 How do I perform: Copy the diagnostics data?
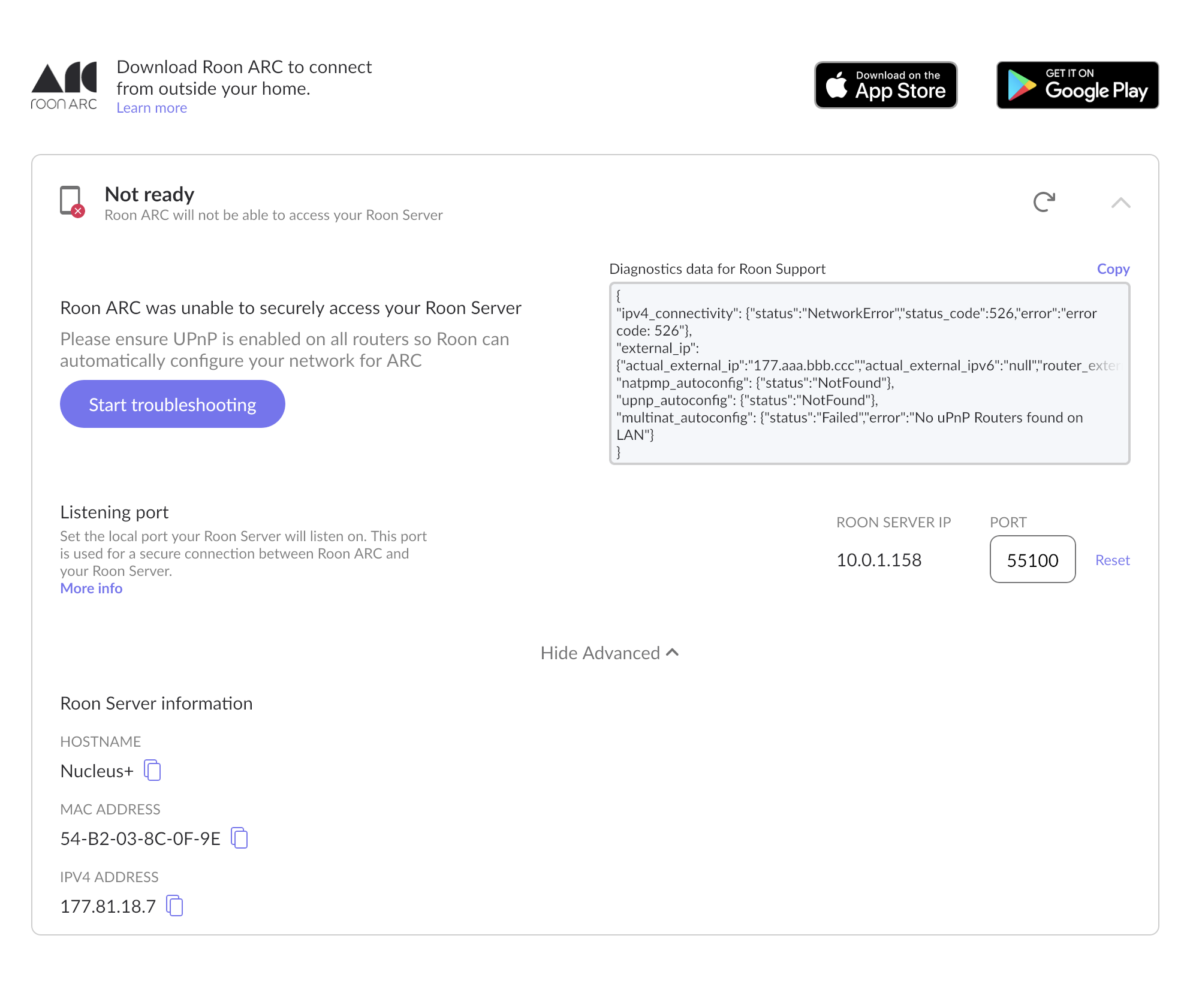(x=1113, y=269)
